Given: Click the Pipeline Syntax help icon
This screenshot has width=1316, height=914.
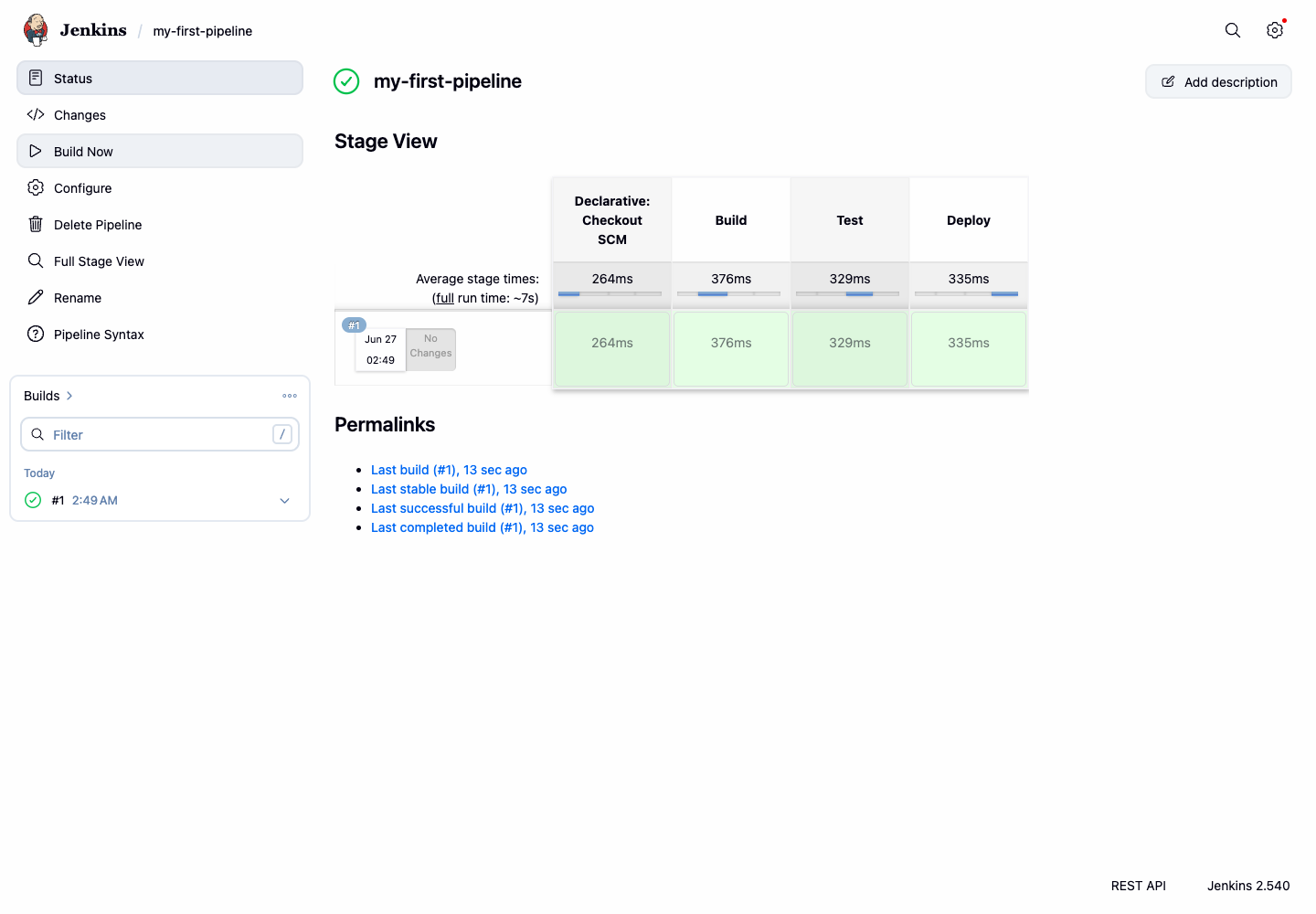Looking at the screenshot, I should [36, 334].
